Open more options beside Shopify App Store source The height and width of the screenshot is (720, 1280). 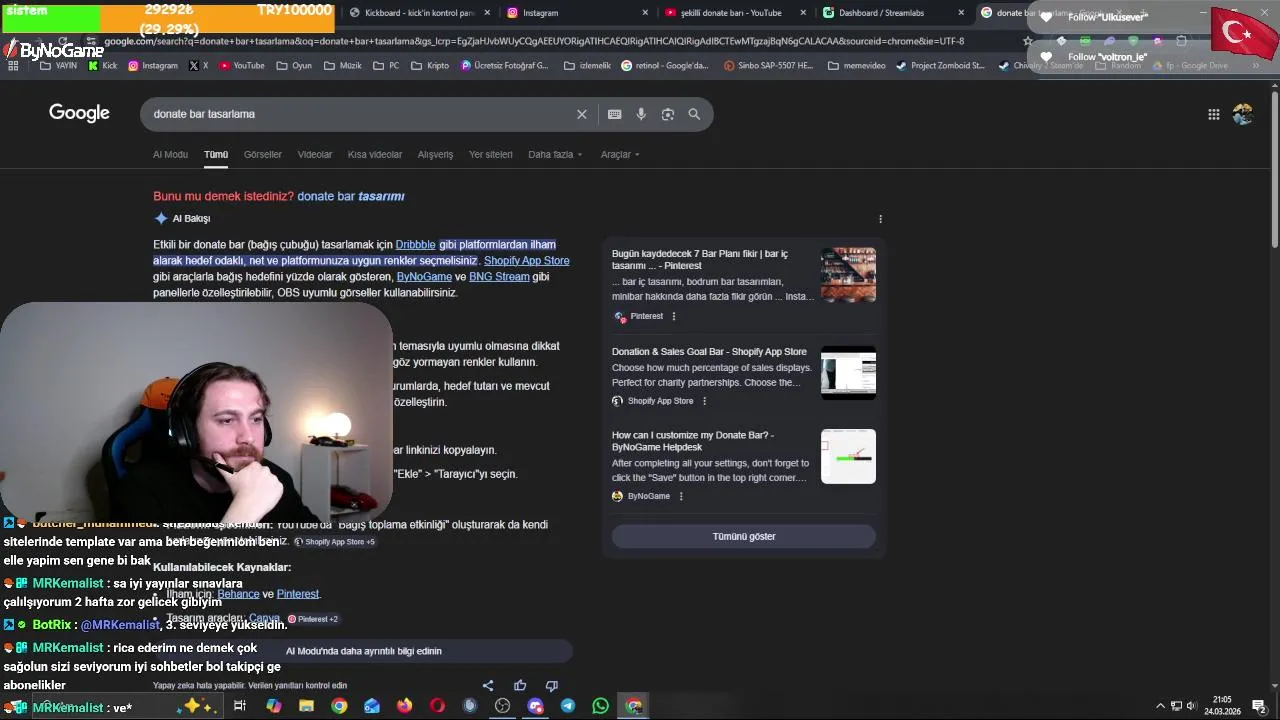(704, 401)
